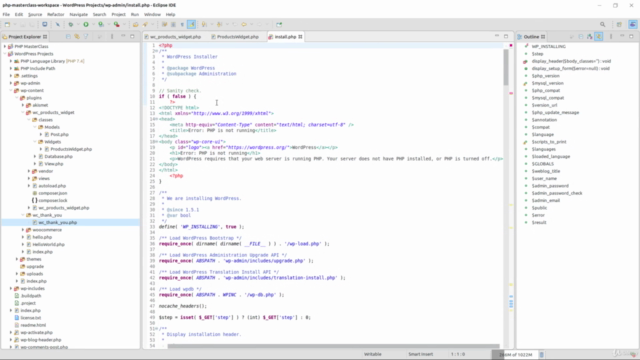Toggle Link with Editor in Project Explorer
The width and height of the screenshot is (640, 360).
77,37
